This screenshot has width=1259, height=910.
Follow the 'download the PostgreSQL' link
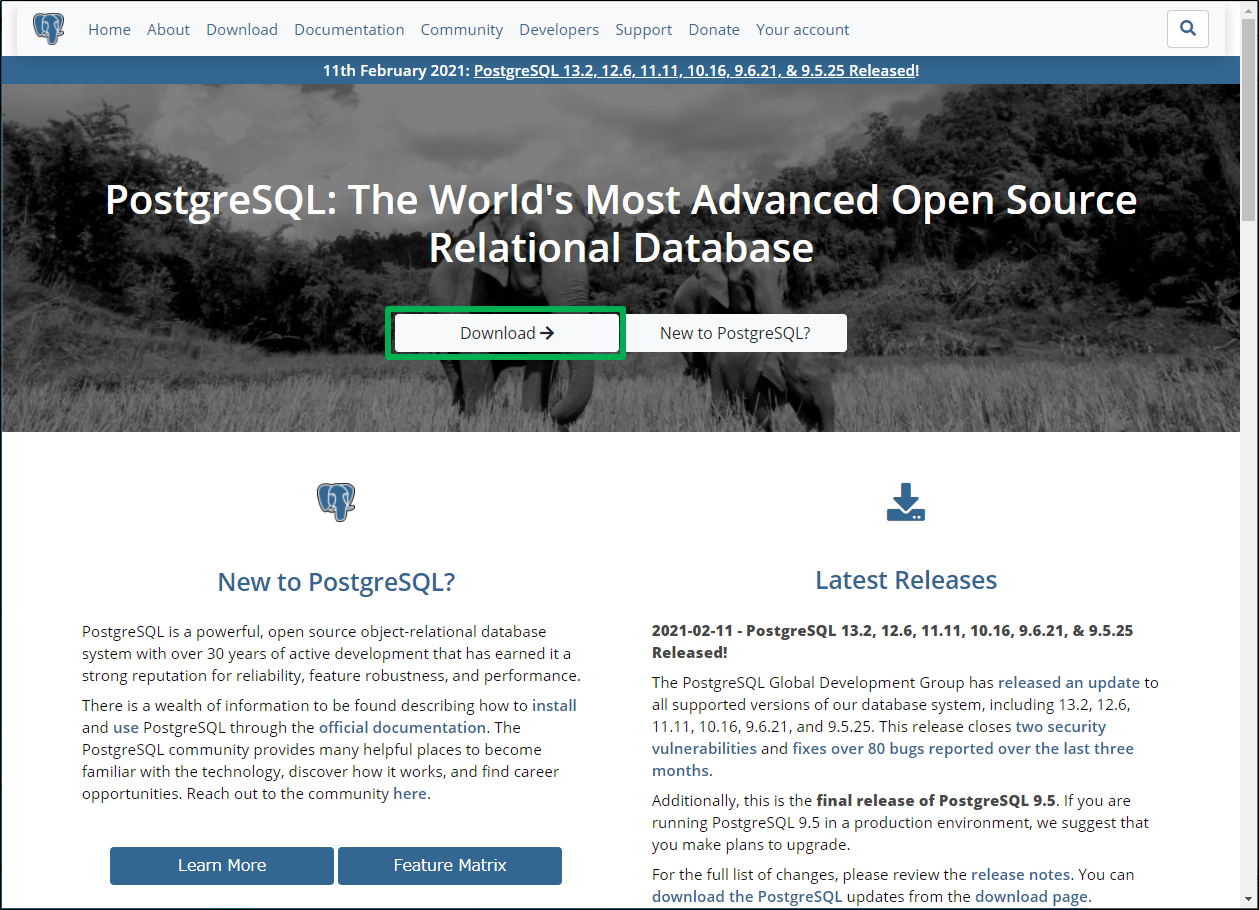747,896
